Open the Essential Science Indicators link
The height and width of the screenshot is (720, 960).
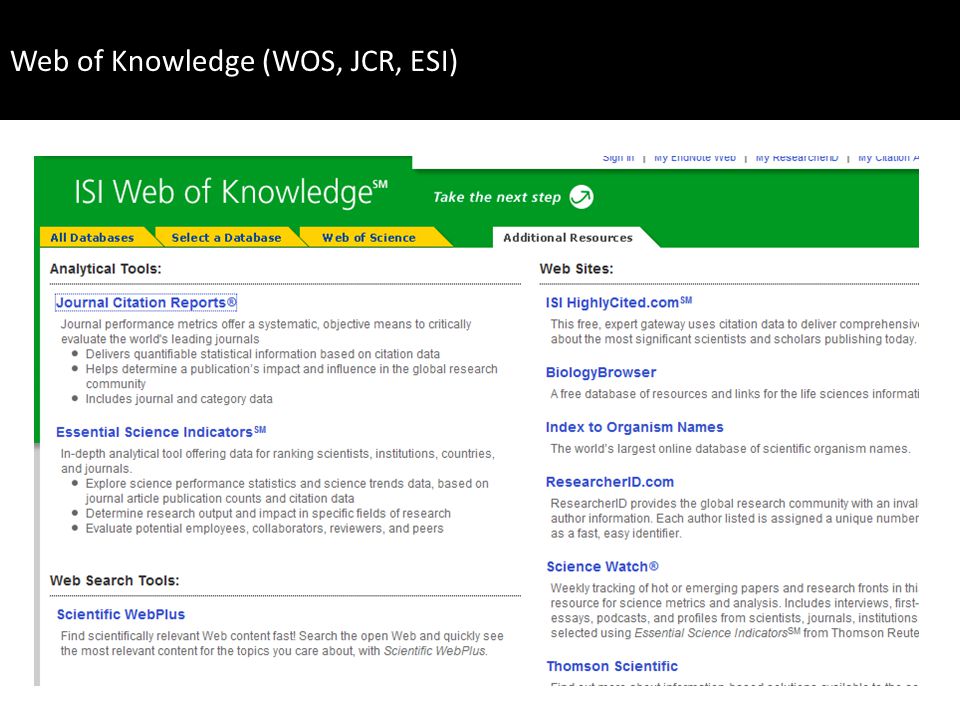[x=161, y=432]
